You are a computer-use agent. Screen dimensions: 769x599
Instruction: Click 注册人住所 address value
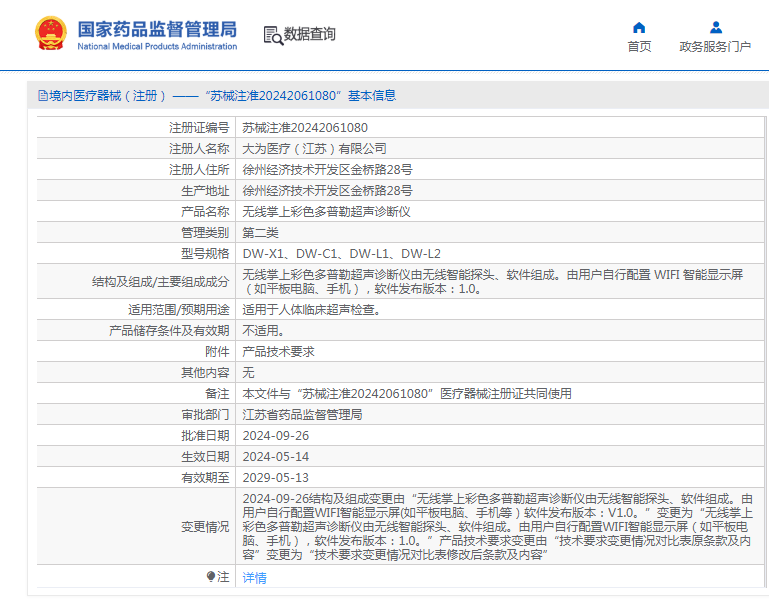tap(327, 170)
